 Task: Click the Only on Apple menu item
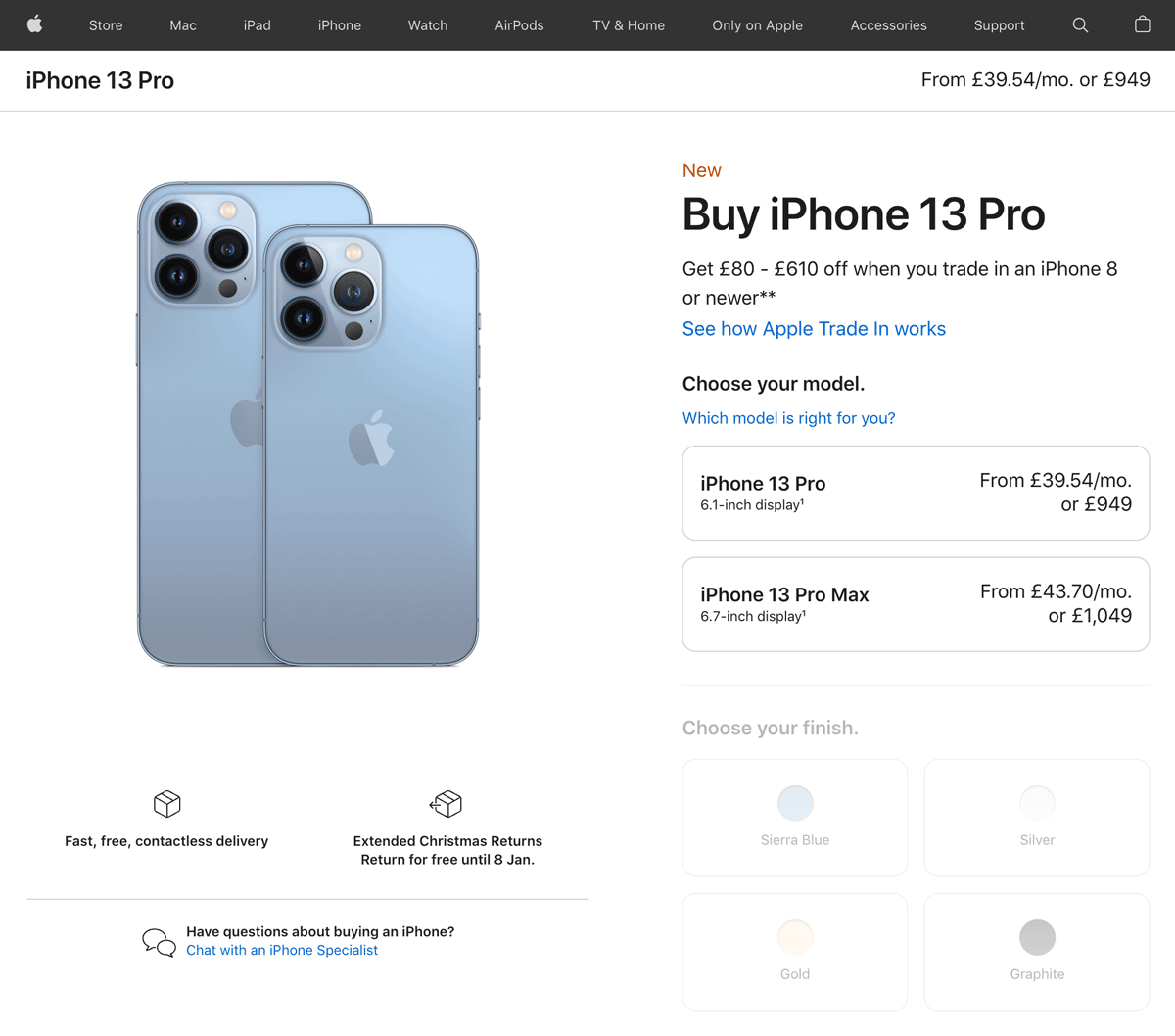[757, 25]
